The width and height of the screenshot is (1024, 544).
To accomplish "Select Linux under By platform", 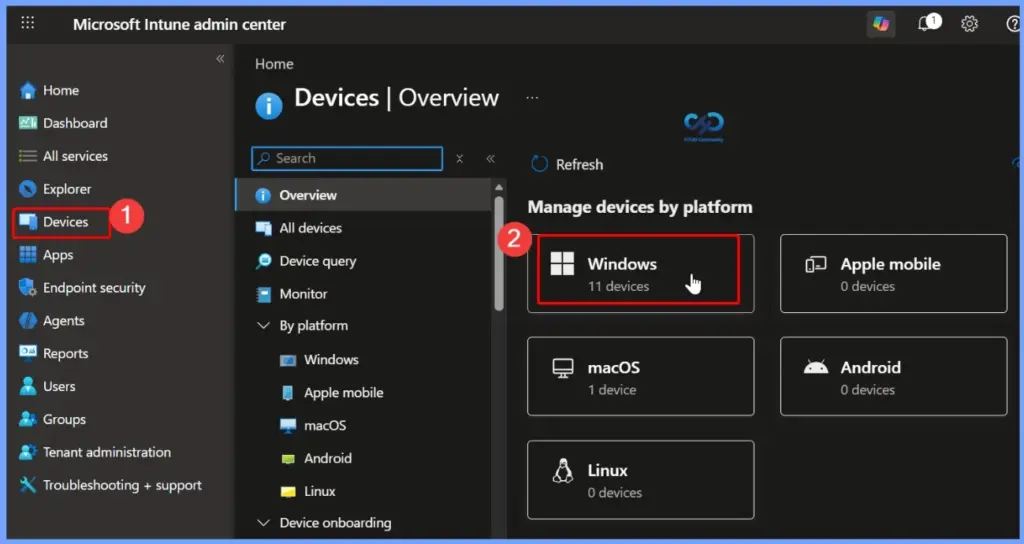I will [x=319, y=491].
